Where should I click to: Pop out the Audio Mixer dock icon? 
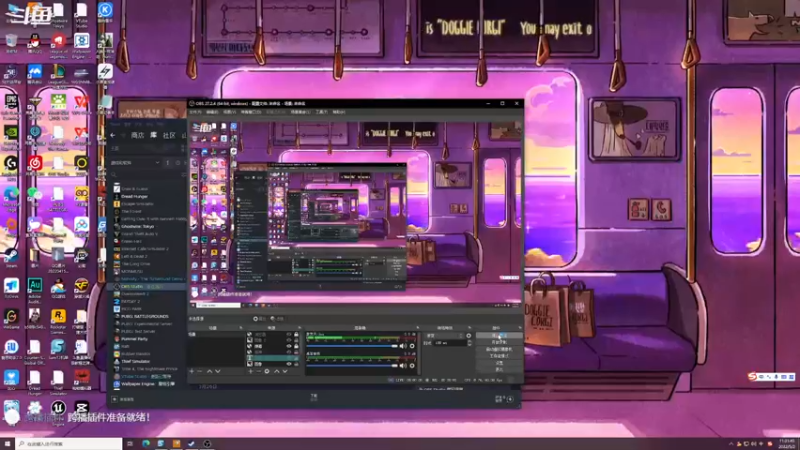tap(417, 328)
